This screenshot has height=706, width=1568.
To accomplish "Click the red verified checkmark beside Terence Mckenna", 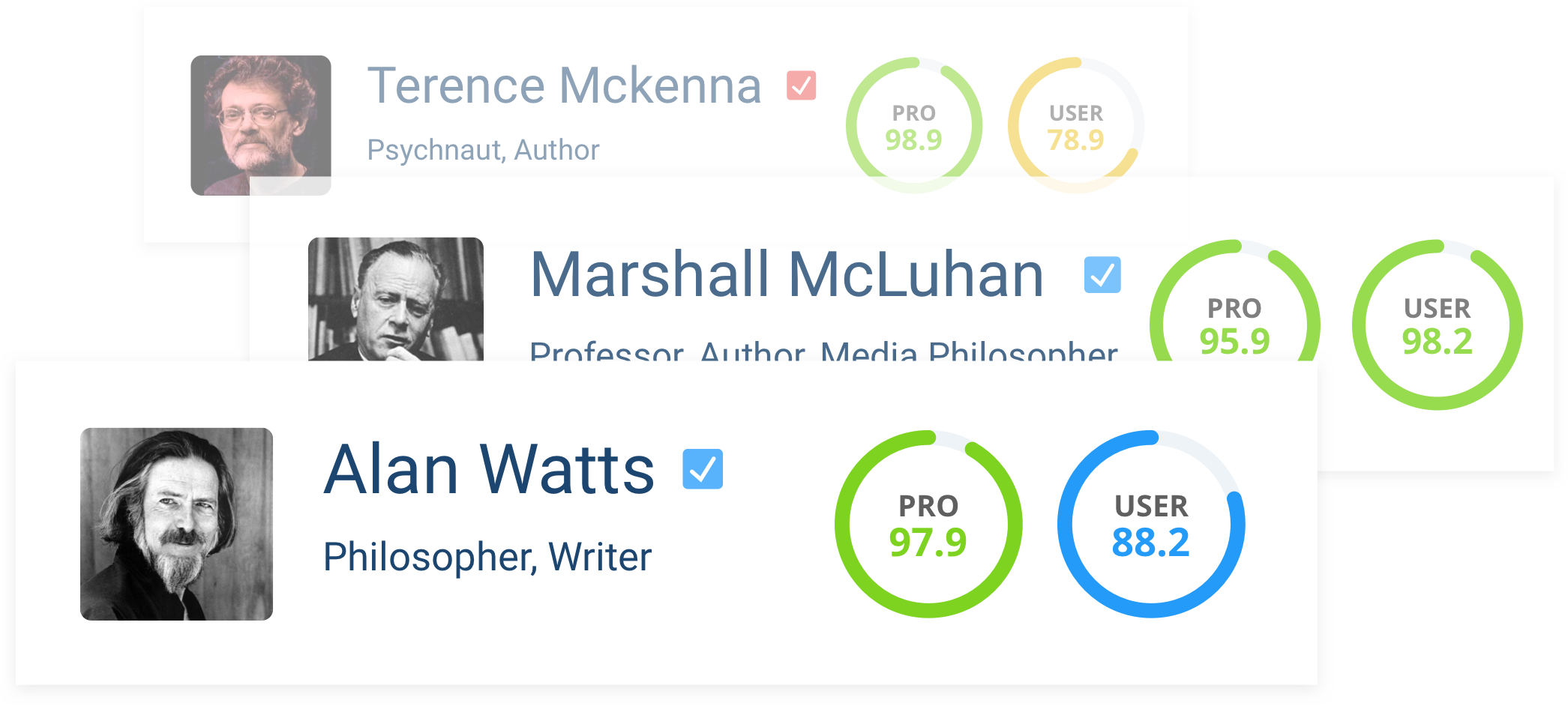I will pyautogui.click(x=801, y=85).
